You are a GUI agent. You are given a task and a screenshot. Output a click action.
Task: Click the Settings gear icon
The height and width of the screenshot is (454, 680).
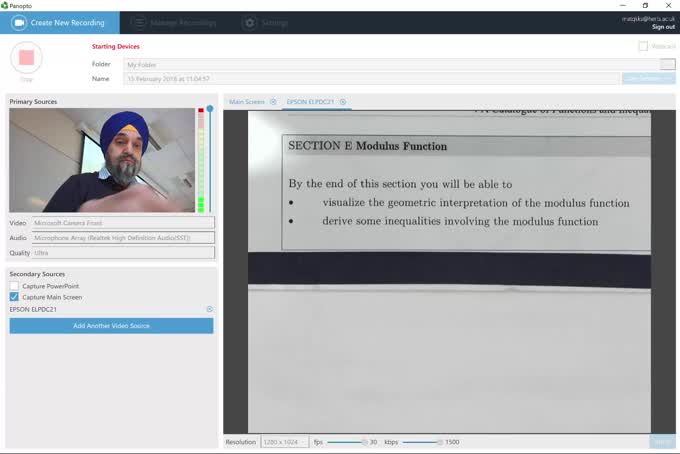pos(249,22)
